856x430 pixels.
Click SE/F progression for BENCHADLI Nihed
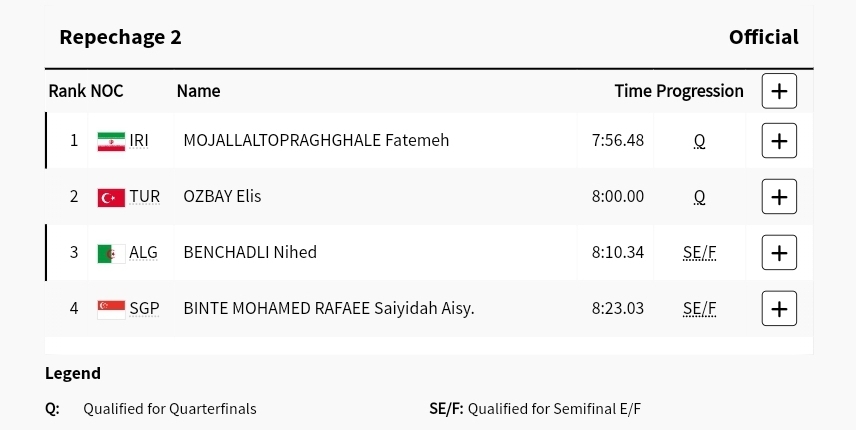click(x=699, y=253)
